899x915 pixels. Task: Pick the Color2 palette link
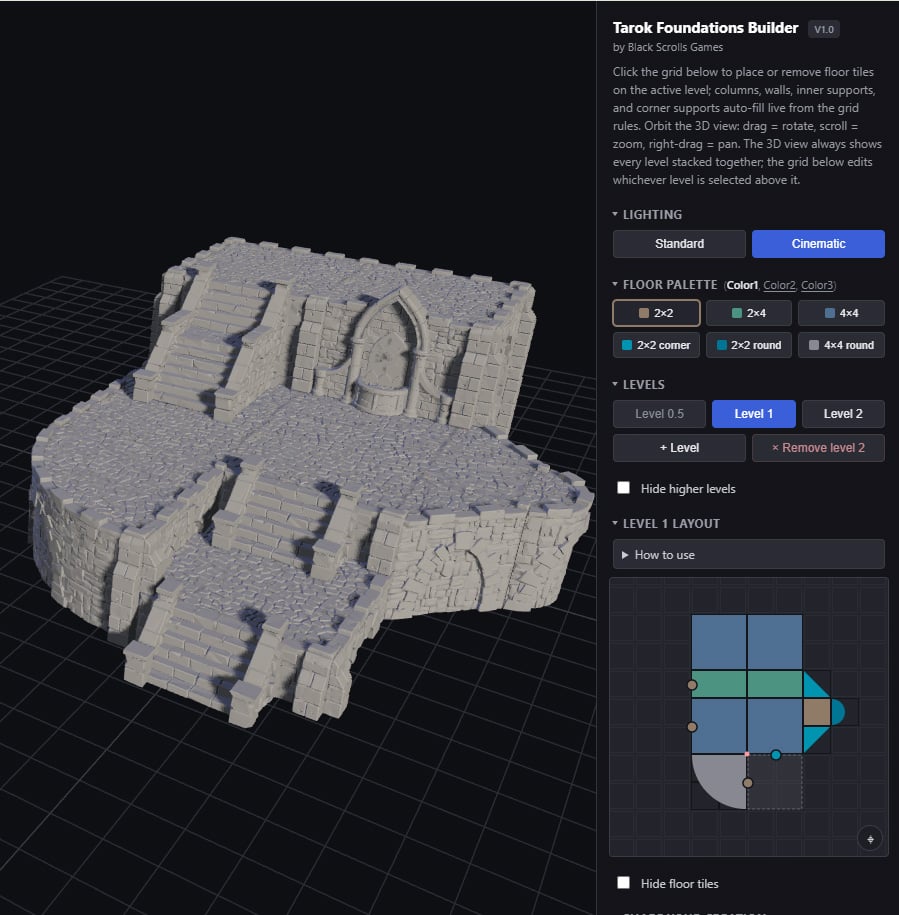click(x=779, y=285)
